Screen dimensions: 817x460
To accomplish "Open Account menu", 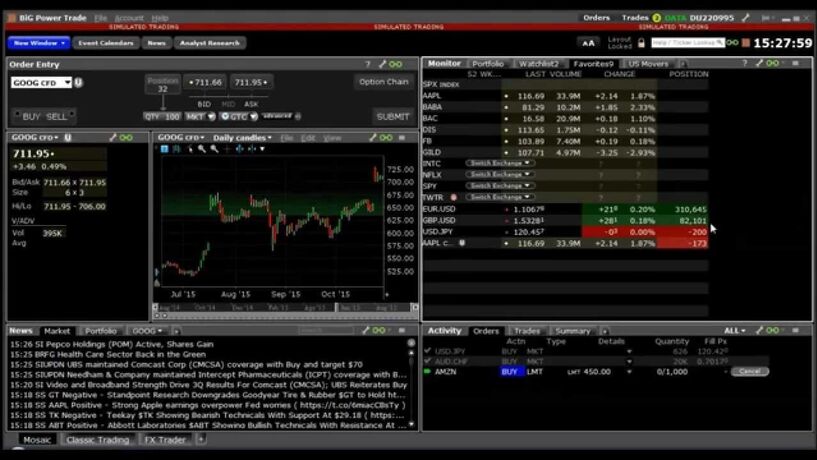I will (x=129, y=18).
